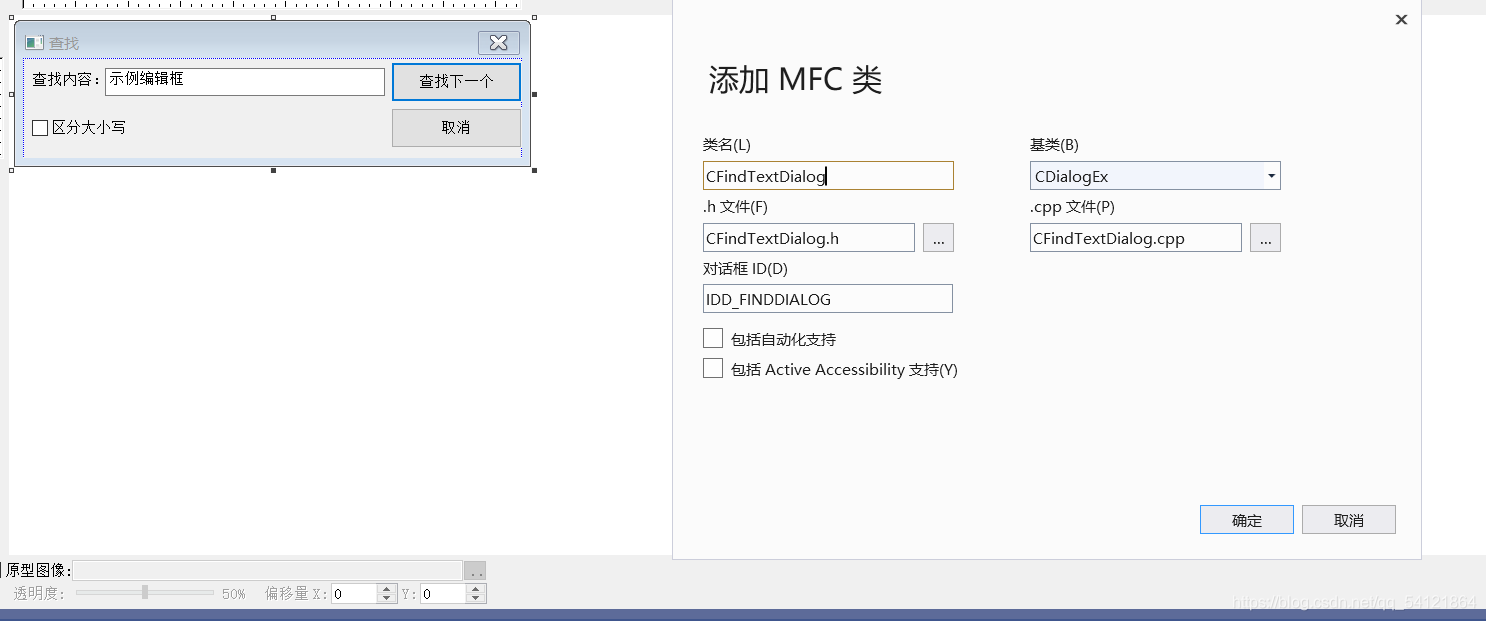Adjust the 透明度 slider at 50%
Image resolution: width=1486 pixels, height=621 pixels.
tap(143, 593)
